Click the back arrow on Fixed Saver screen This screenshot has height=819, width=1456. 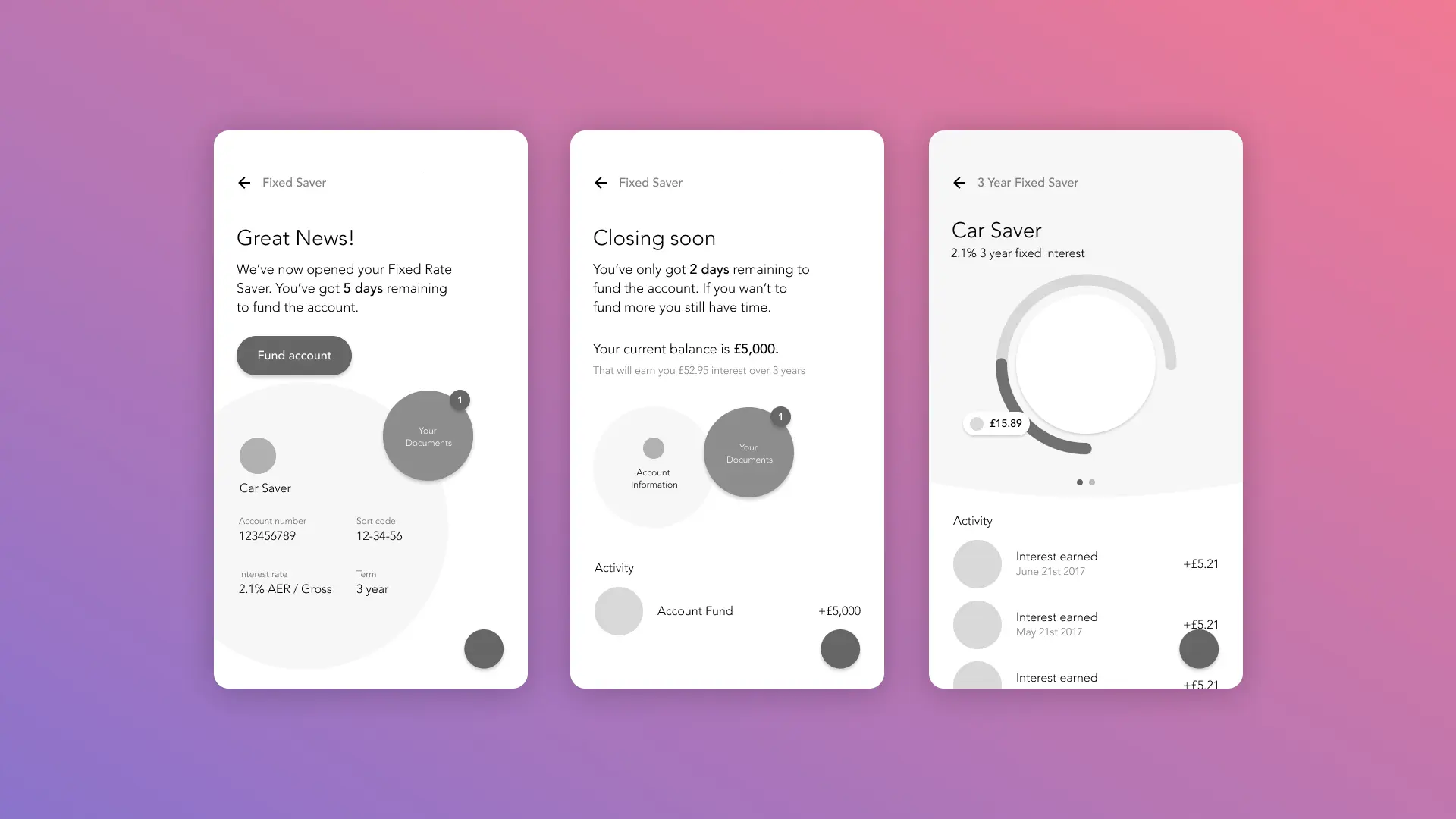pyautogui.click(x=244, y=182)
